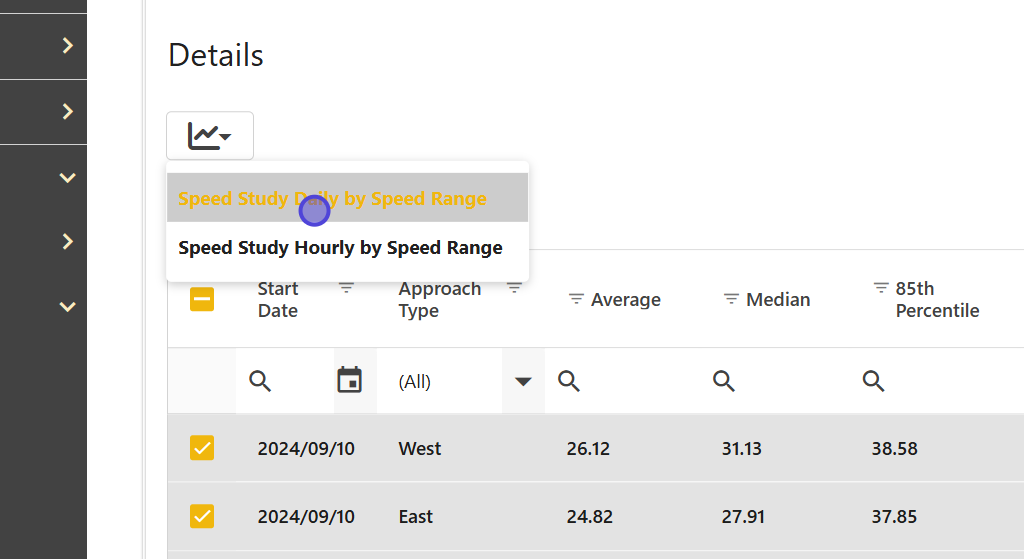Screen dimensions: 1024x559
Task: Open the 85th Percentile column filter icon
Action: point(881,288)
